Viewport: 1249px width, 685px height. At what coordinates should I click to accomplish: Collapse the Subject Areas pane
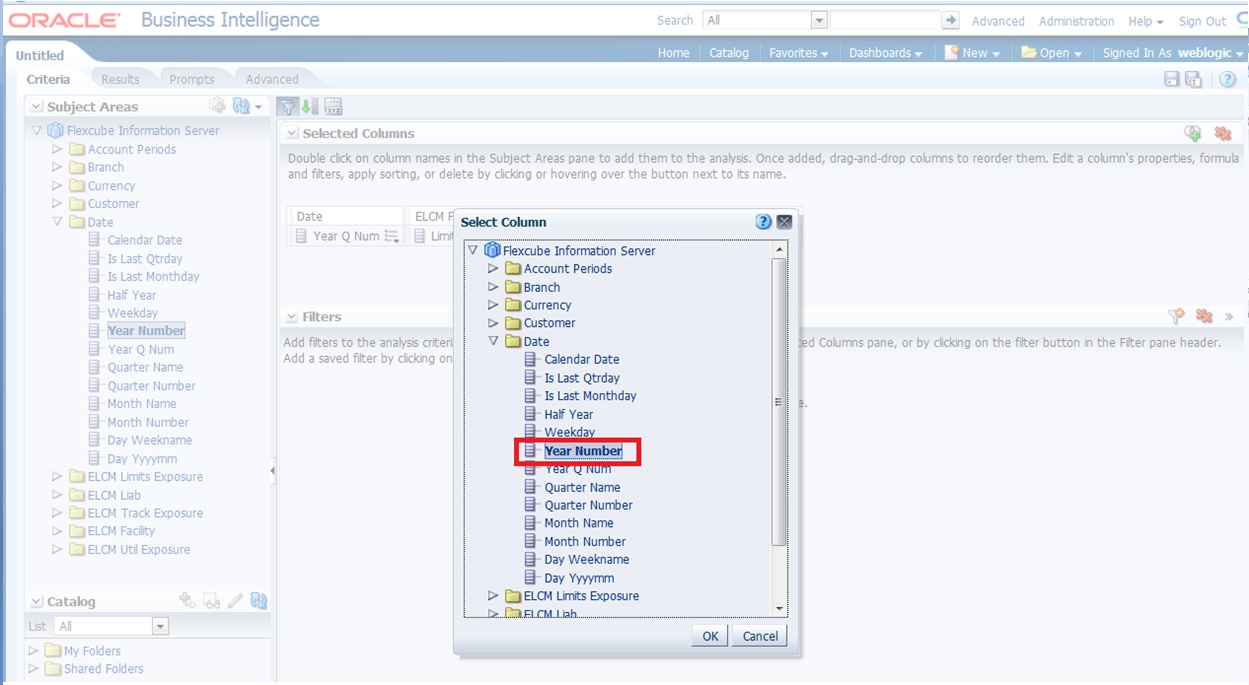(36, 106)
